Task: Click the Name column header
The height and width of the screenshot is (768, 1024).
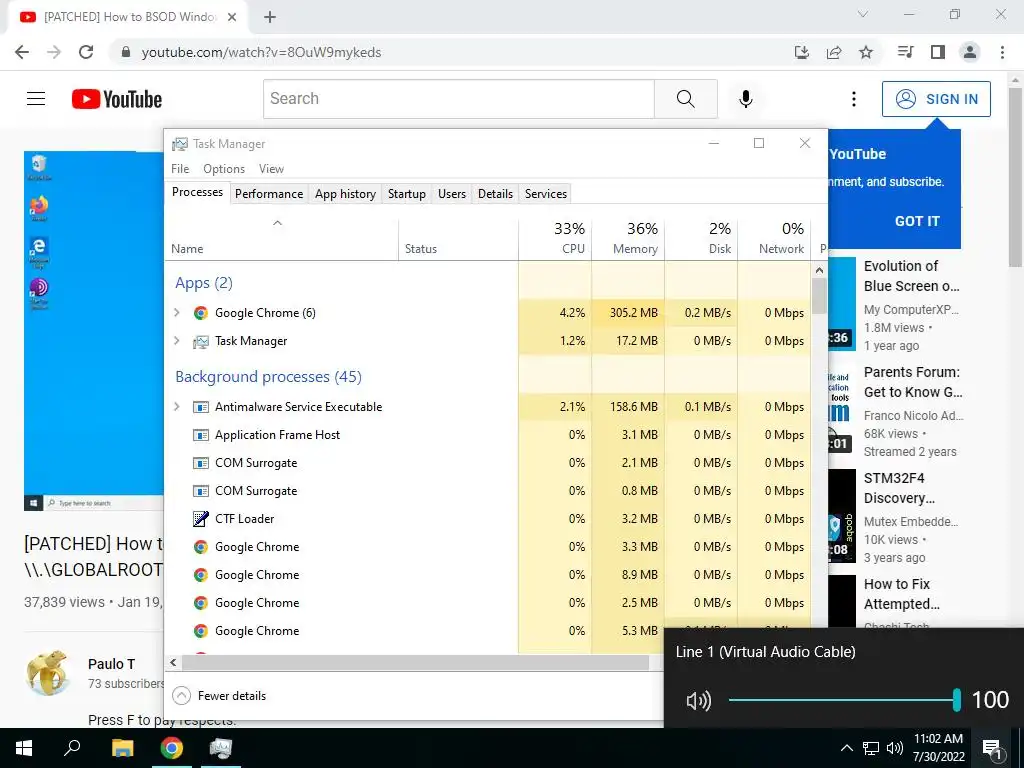Action: tap(281, 238)
